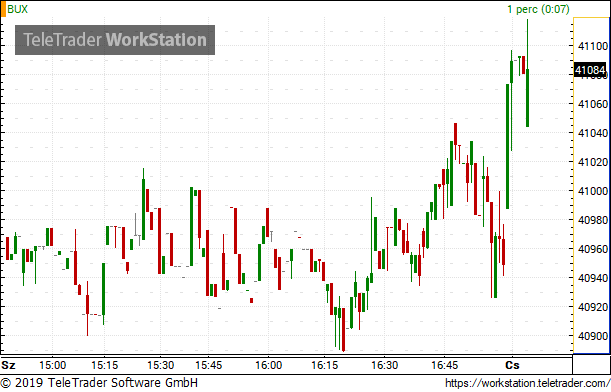Click the 16:15 time axis label
The image size is (611, 392).
(325, 366)
